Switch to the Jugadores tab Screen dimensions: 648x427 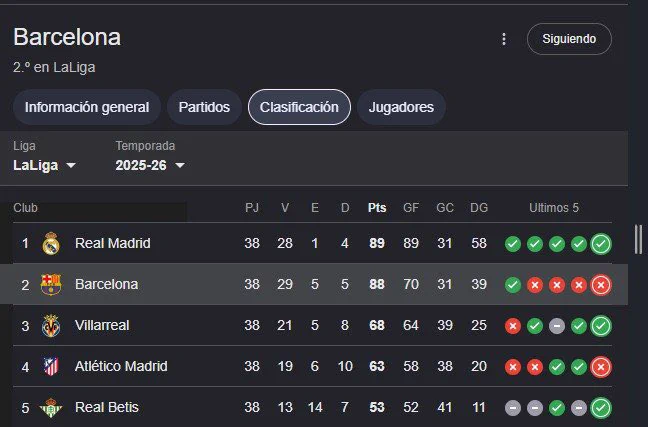tap(401, 107)
